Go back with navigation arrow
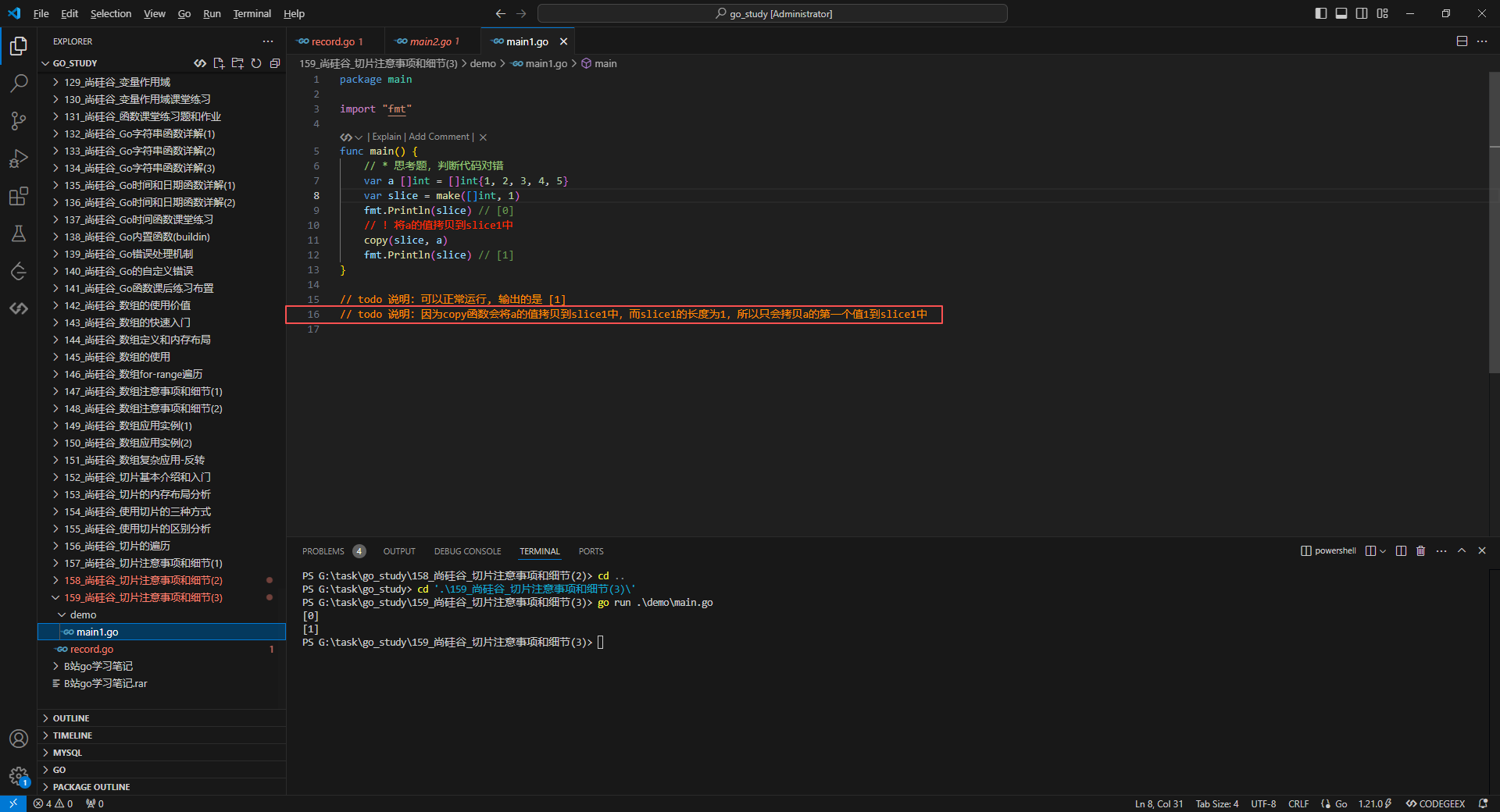The height and width of the screenshot is (812, 1500). point(501,13)
